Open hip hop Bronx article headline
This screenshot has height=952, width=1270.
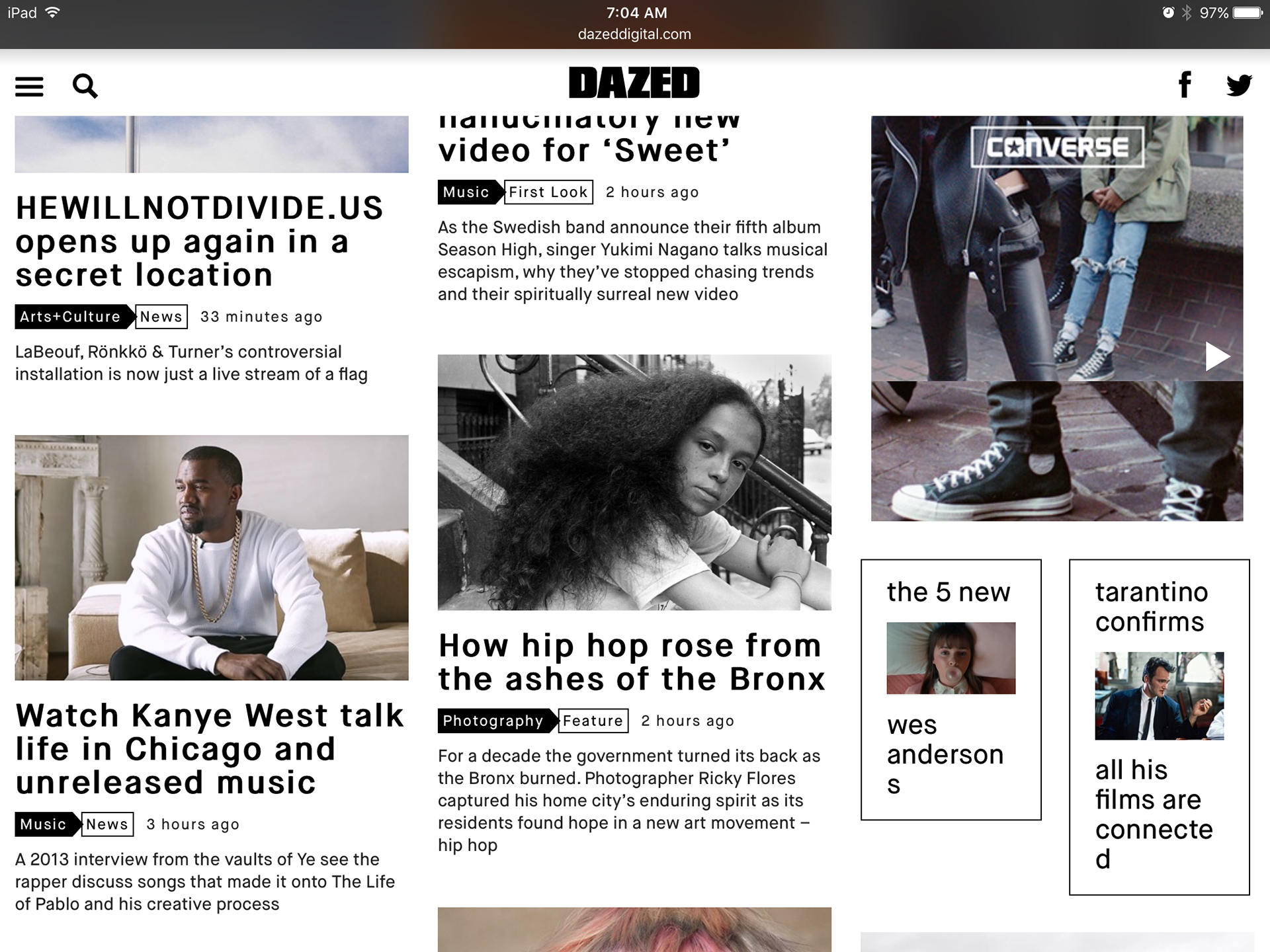[632, 662]
